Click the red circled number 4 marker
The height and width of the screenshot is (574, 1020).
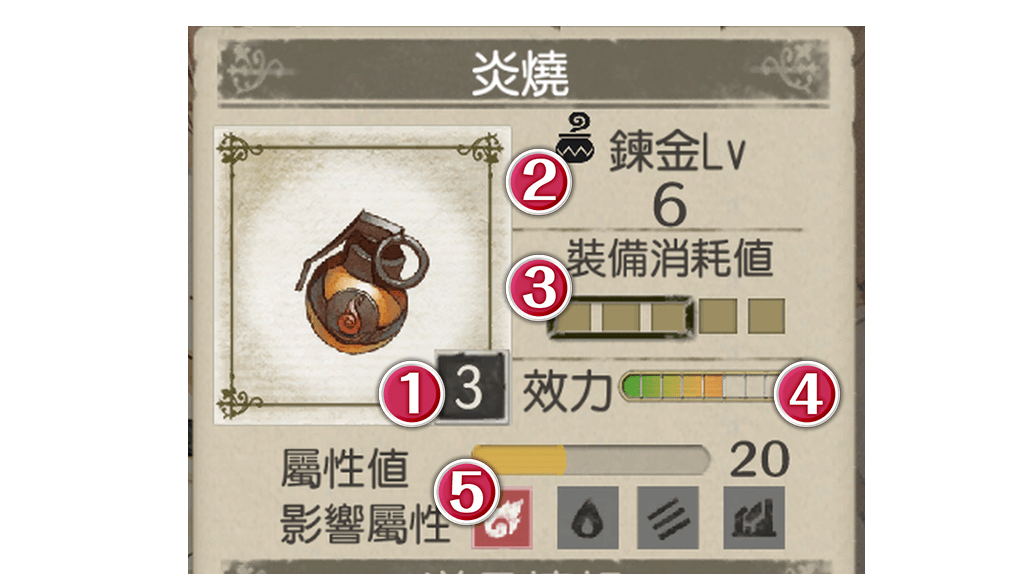pyautogui.click(x=806, y=394)
